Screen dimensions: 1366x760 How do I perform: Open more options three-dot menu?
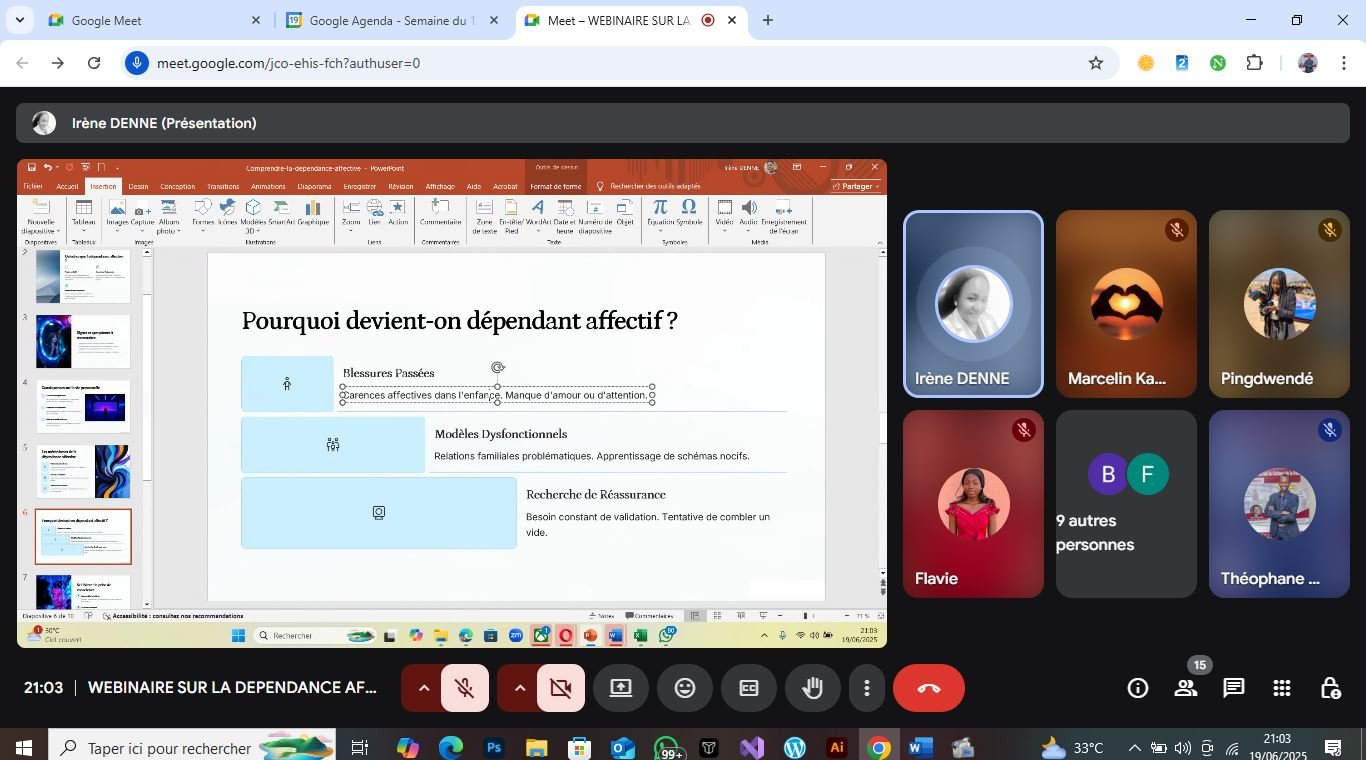click(867, 688)
